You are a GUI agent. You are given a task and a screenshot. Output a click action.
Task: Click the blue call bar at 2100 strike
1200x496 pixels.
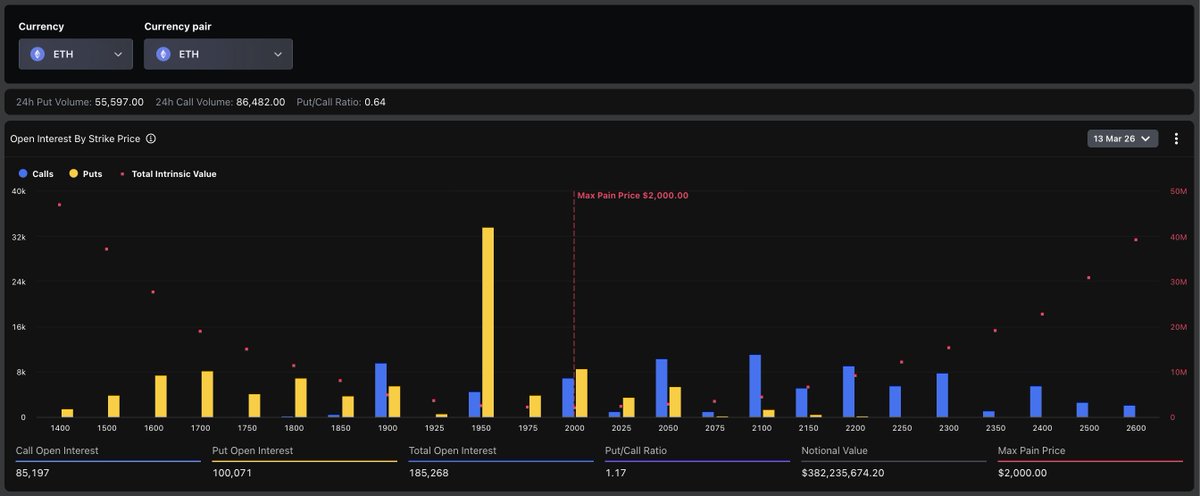(755, 386)
